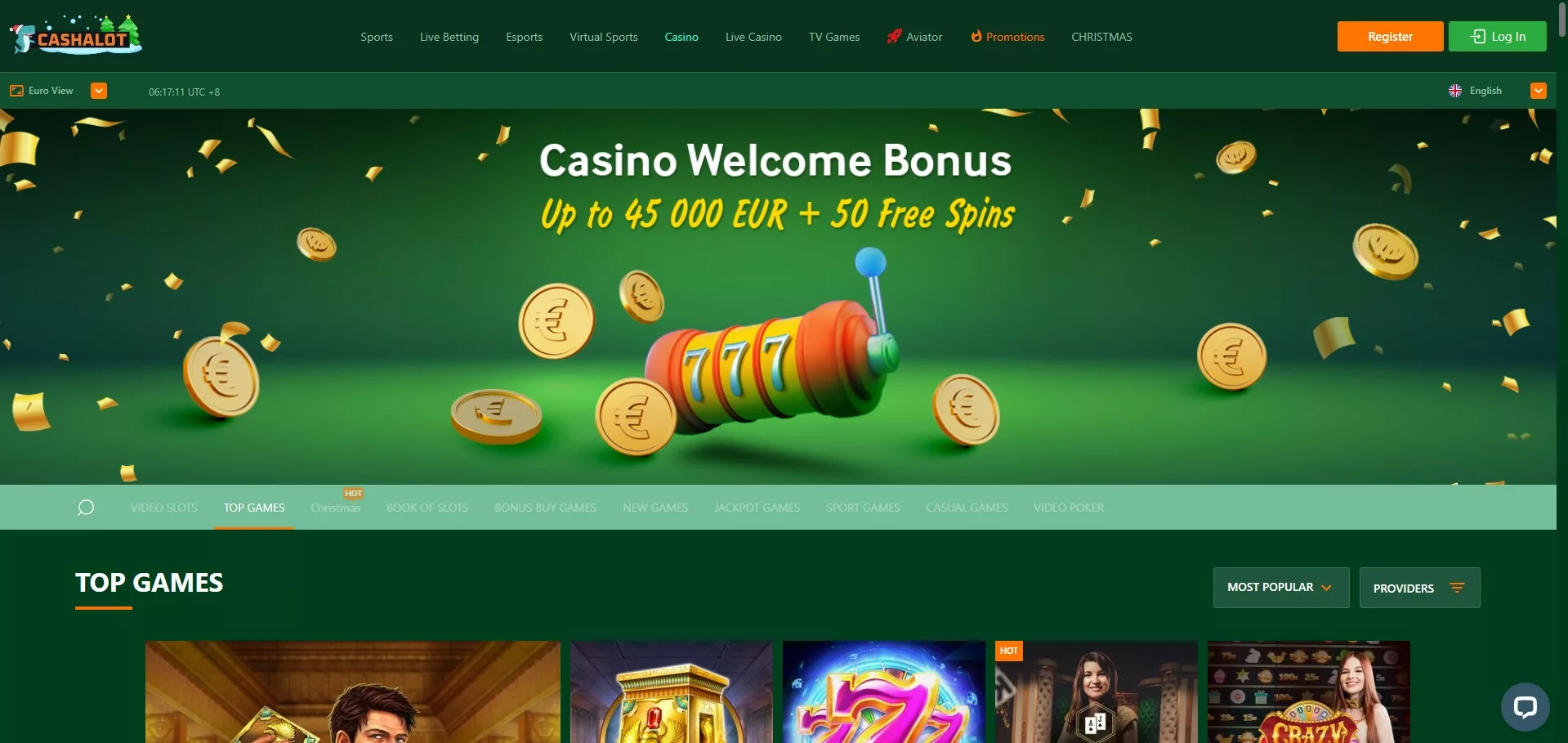Open the game search magnifier icon
This screenshot has height=743, width=1568.
coord(86,508)
